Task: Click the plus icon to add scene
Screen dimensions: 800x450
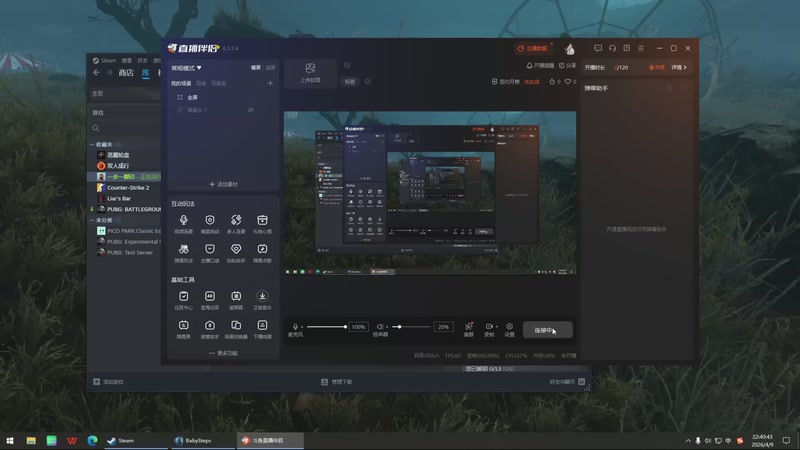Action: 270,83
